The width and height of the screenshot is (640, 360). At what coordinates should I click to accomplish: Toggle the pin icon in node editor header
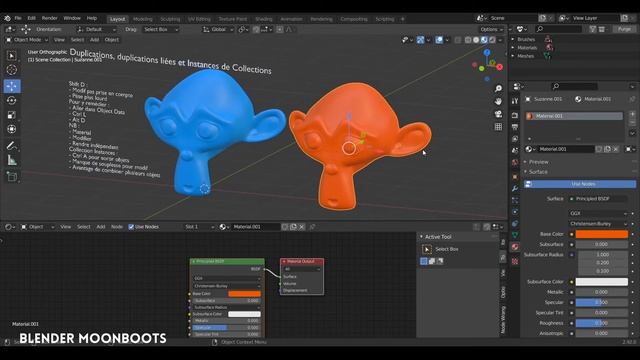point(312,227)
